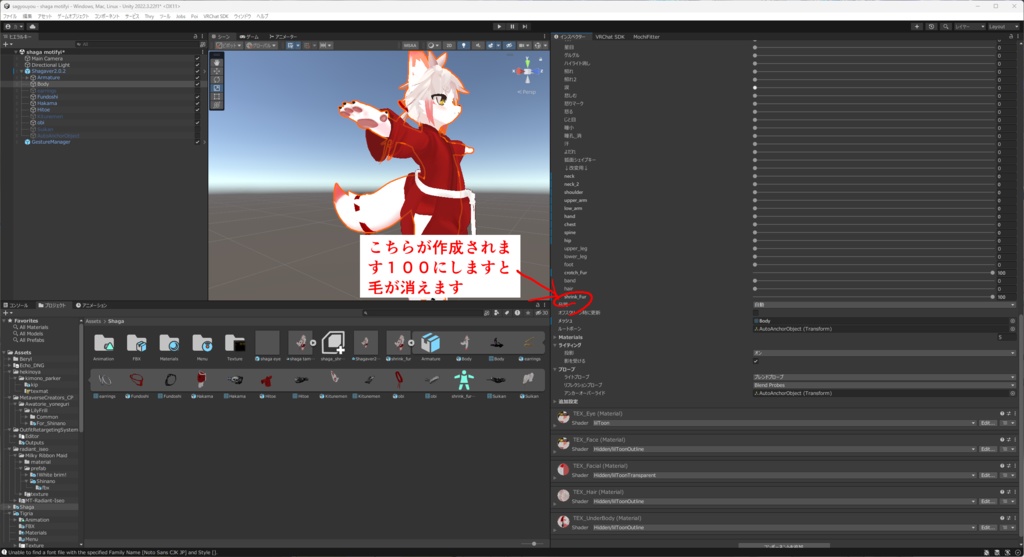Click Edit for the TEX_UnderBody material

point(987,527)
